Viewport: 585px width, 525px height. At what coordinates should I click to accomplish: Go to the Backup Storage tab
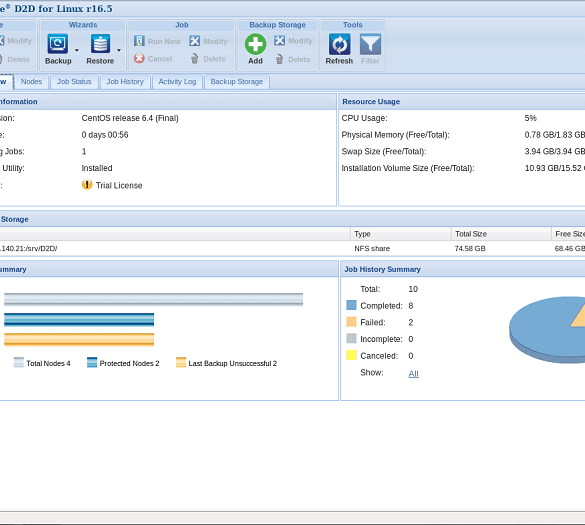point(237,82)
